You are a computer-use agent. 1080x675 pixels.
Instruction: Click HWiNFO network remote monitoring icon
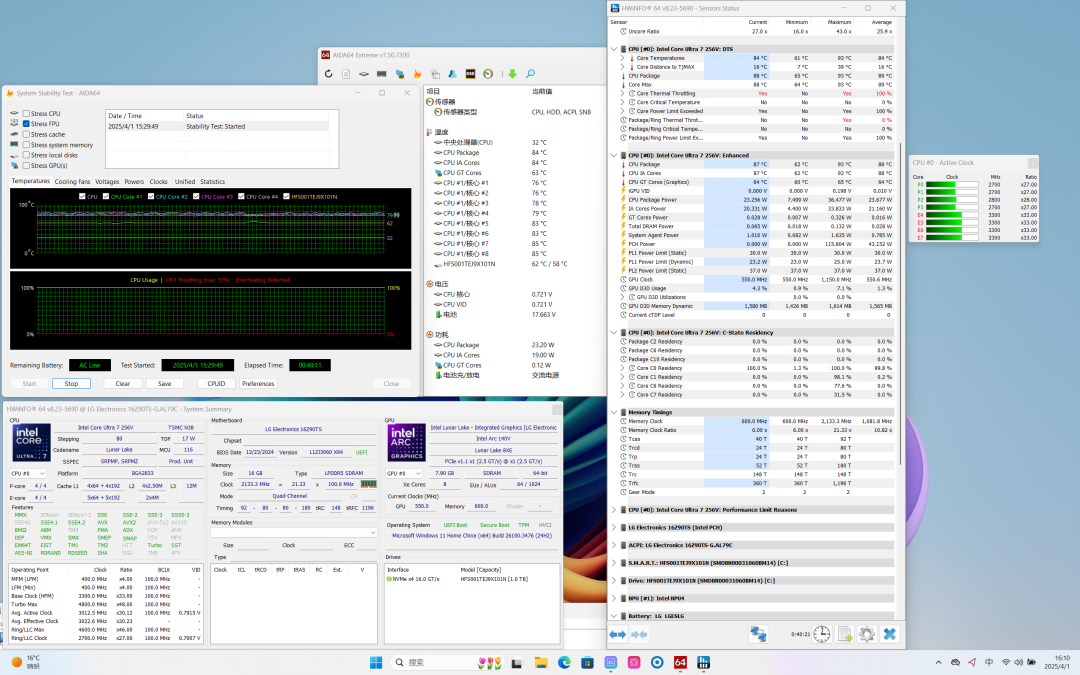758,634
